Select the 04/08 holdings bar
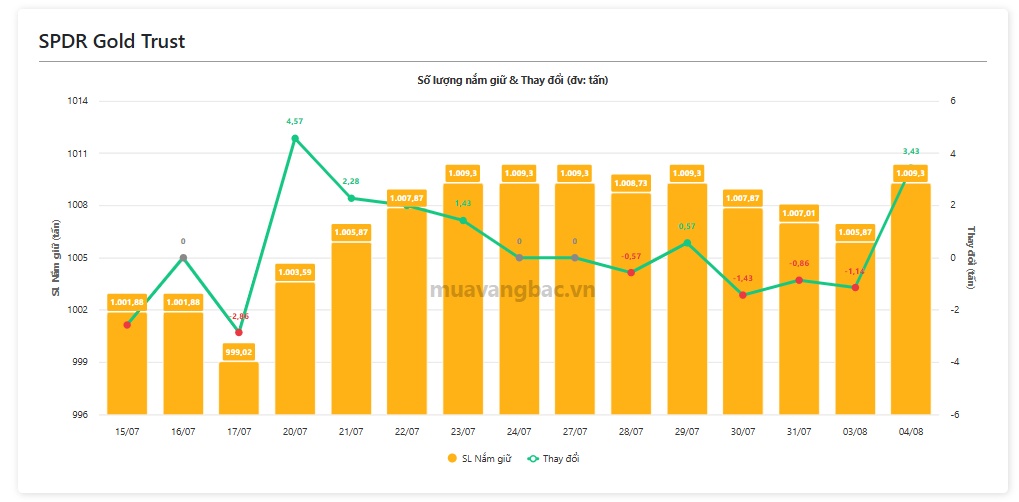 coord(910,298)
